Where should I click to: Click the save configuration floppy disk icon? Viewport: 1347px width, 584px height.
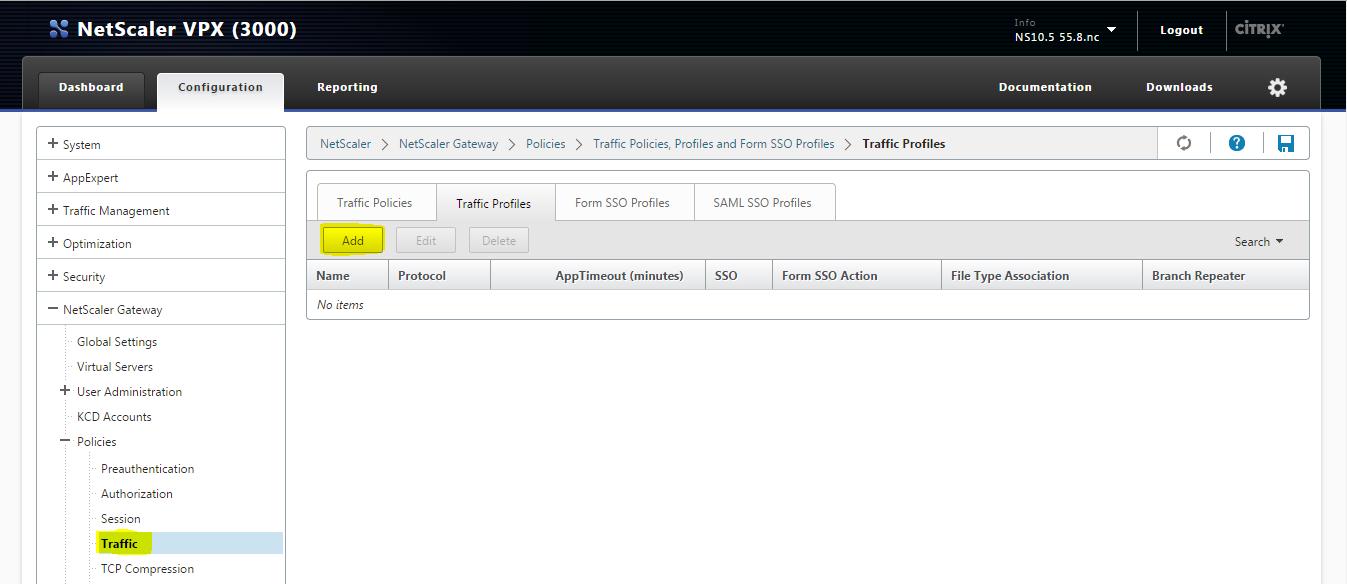(1286, 144)
